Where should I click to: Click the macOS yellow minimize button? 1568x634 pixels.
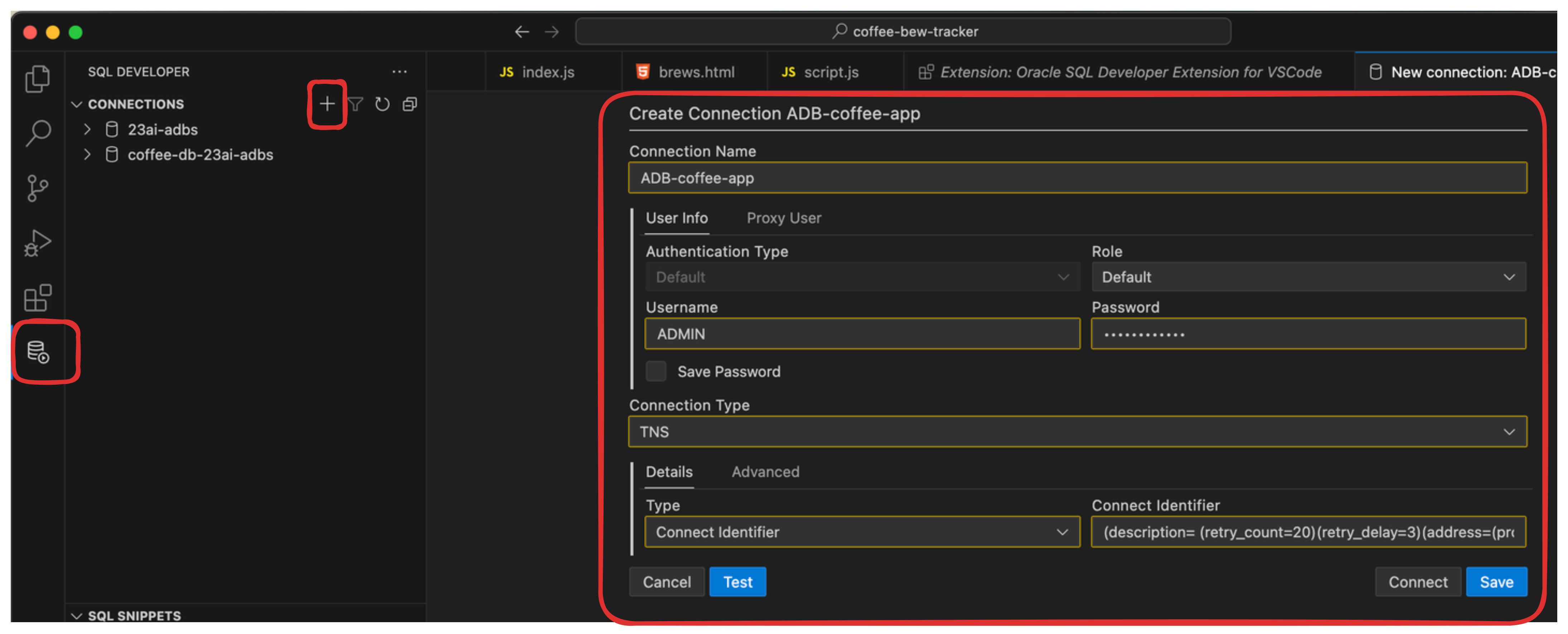pos(53,32)
